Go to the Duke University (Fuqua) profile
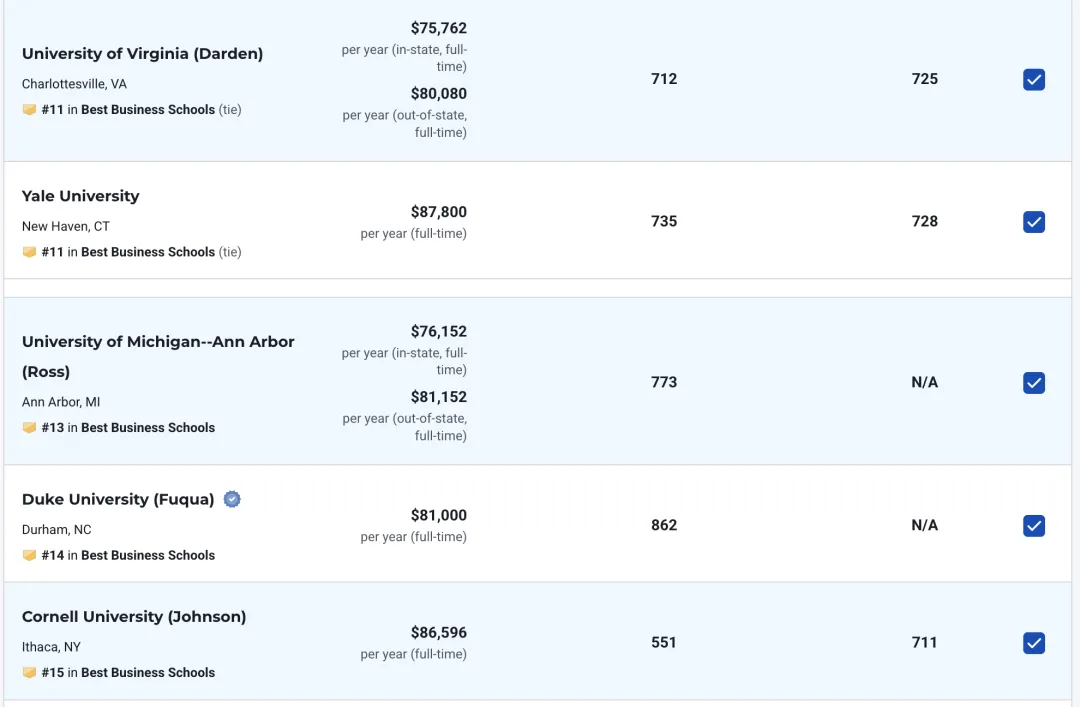This screenshot has width=1080, height=707. [x=118, y=499]
